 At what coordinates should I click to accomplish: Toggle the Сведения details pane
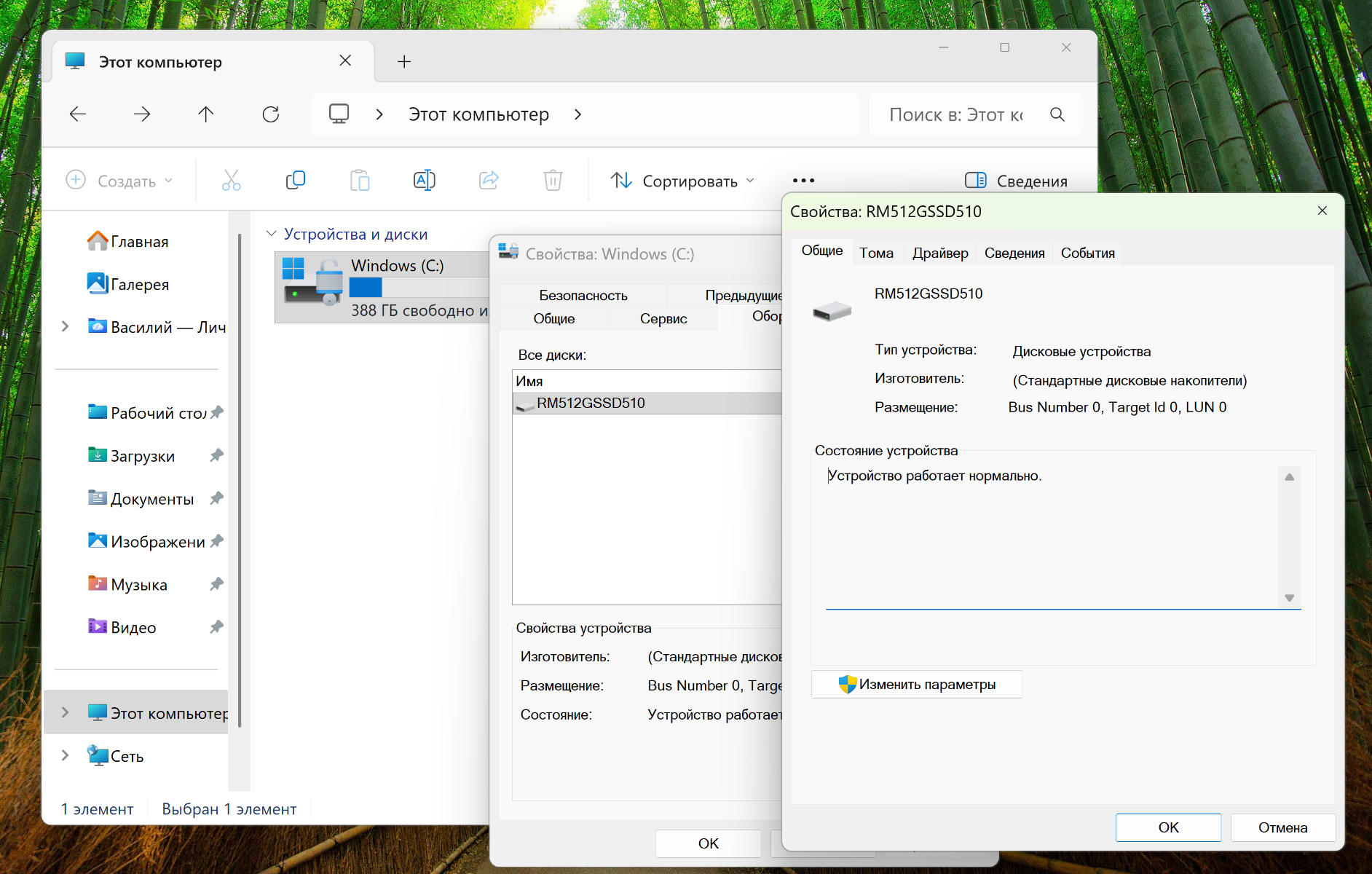pyautogui.click(x=1016, y=181)
